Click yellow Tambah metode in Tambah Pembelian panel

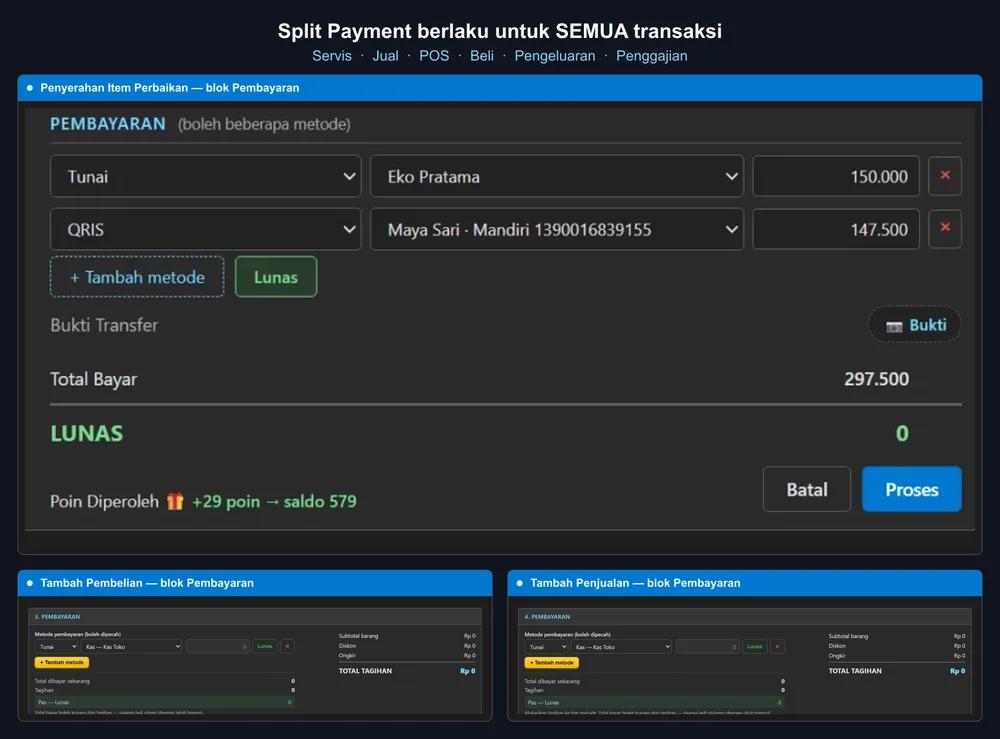click(62, 662)
